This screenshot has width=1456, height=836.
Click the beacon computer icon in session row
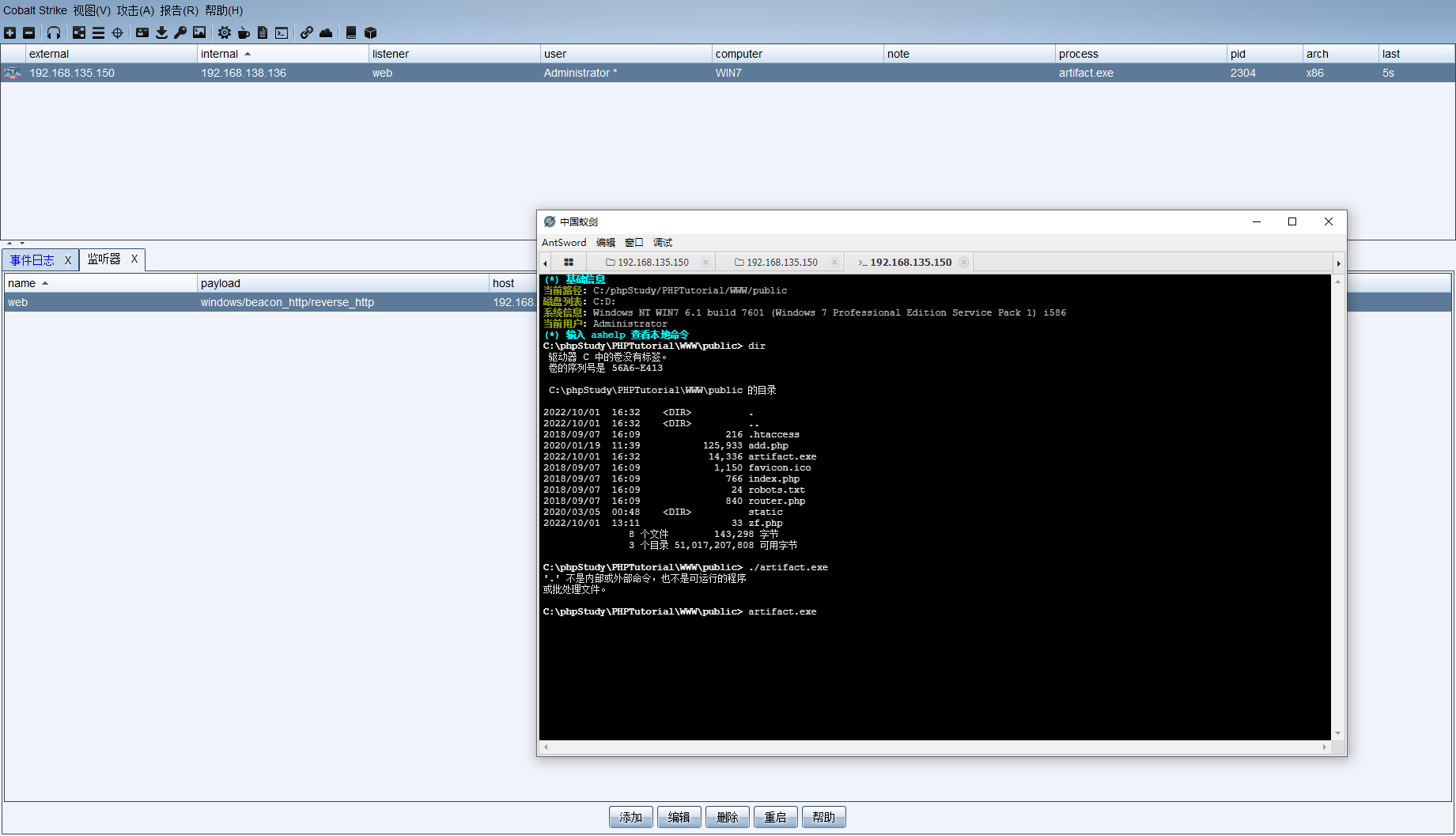(x=13, y=73)
